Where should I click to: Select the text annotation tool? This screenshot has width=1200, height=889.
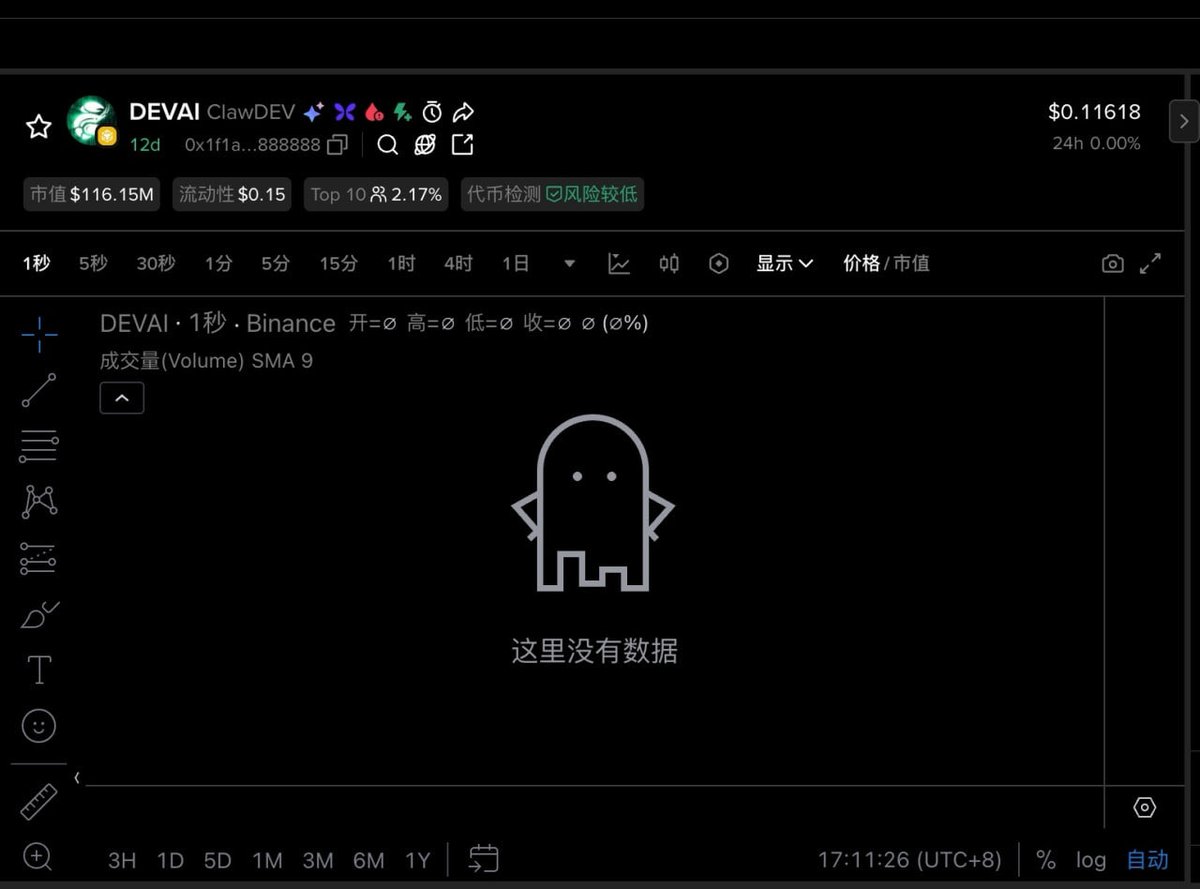point(38,670)
